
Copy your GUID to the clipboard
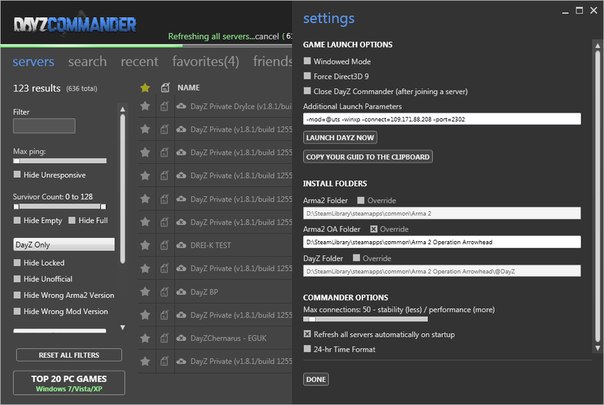(368, 157)
